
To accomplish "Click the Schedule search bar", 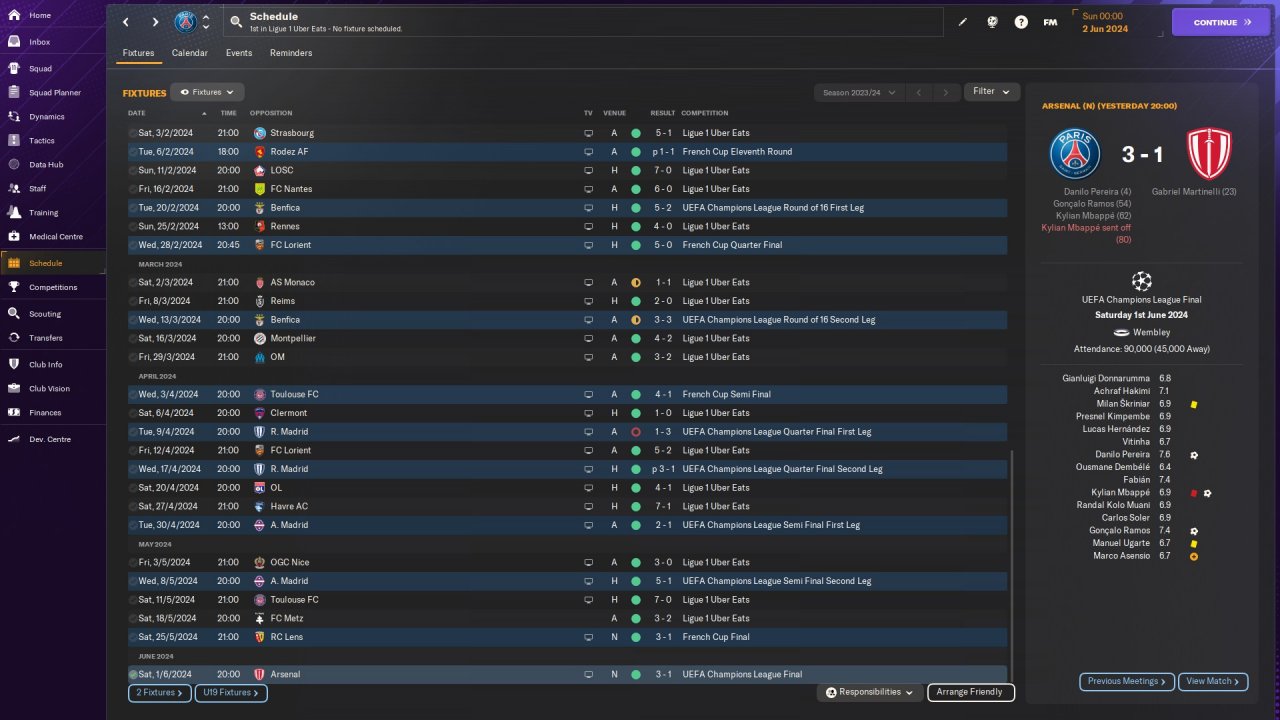I will coord(584,22).
